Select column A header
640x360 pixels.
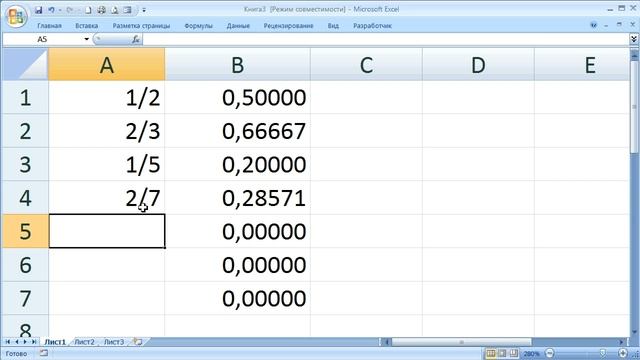coord(107,64)
